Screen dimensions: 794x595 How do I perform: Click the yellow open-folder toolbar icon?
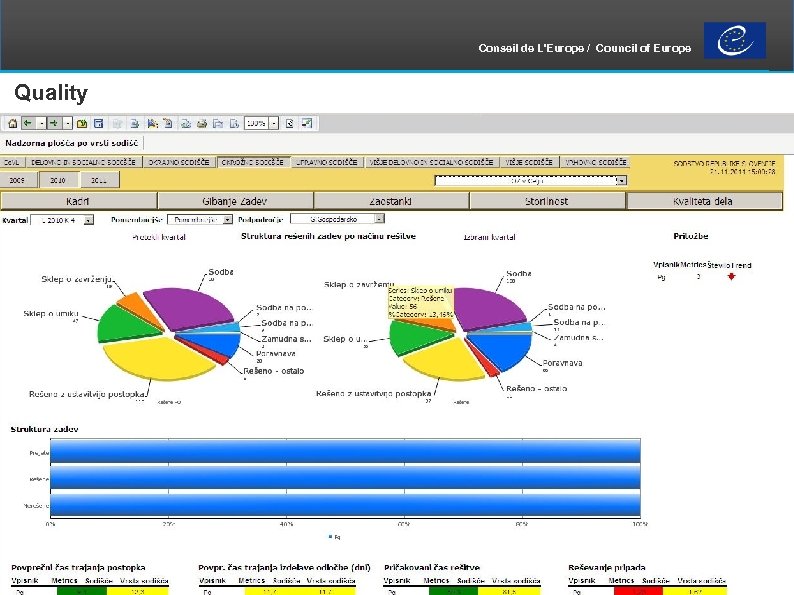pos(82,124)
